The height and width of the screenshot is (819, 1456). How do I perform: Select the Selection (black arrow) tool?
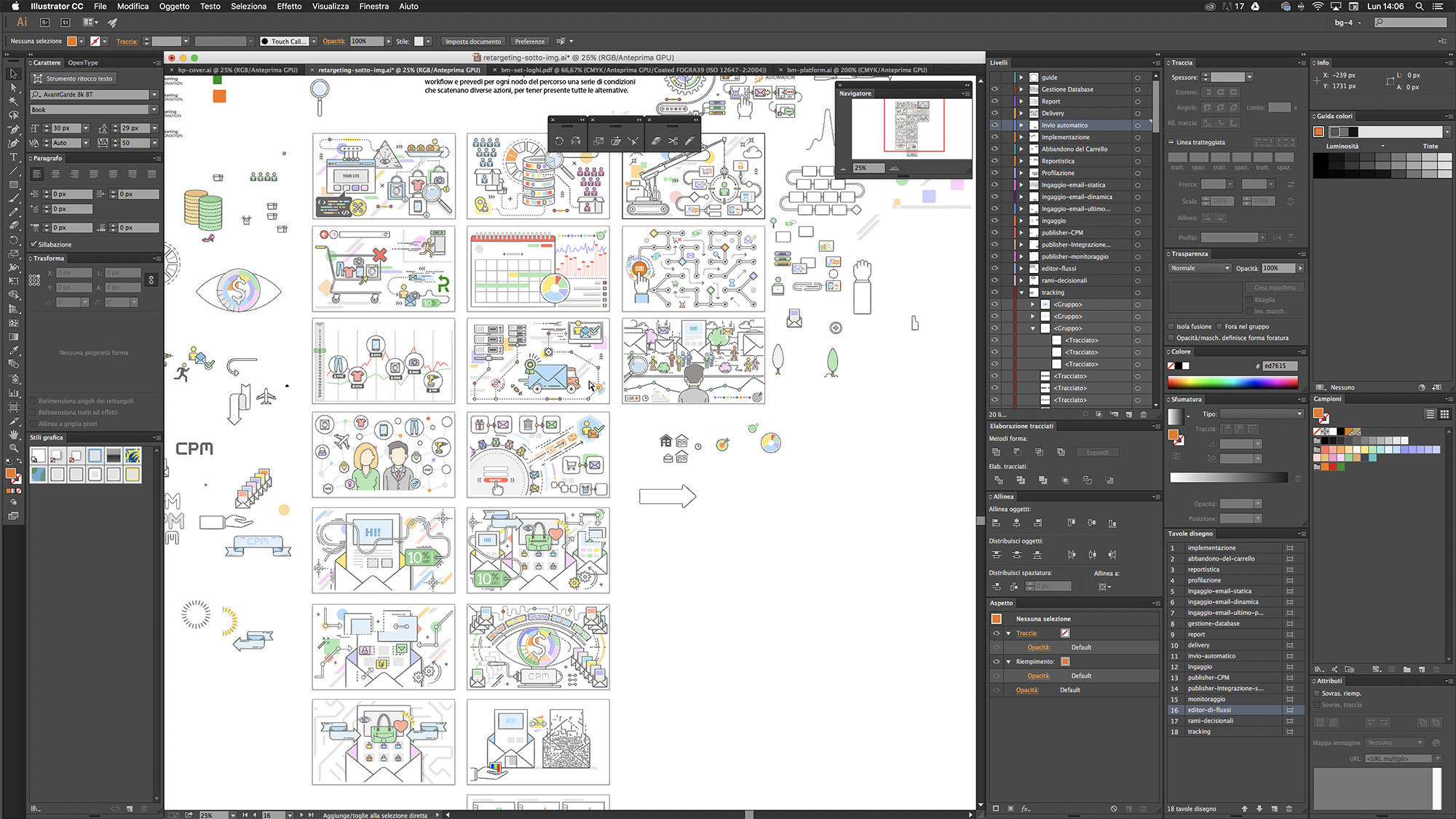(x=13, y=74)
